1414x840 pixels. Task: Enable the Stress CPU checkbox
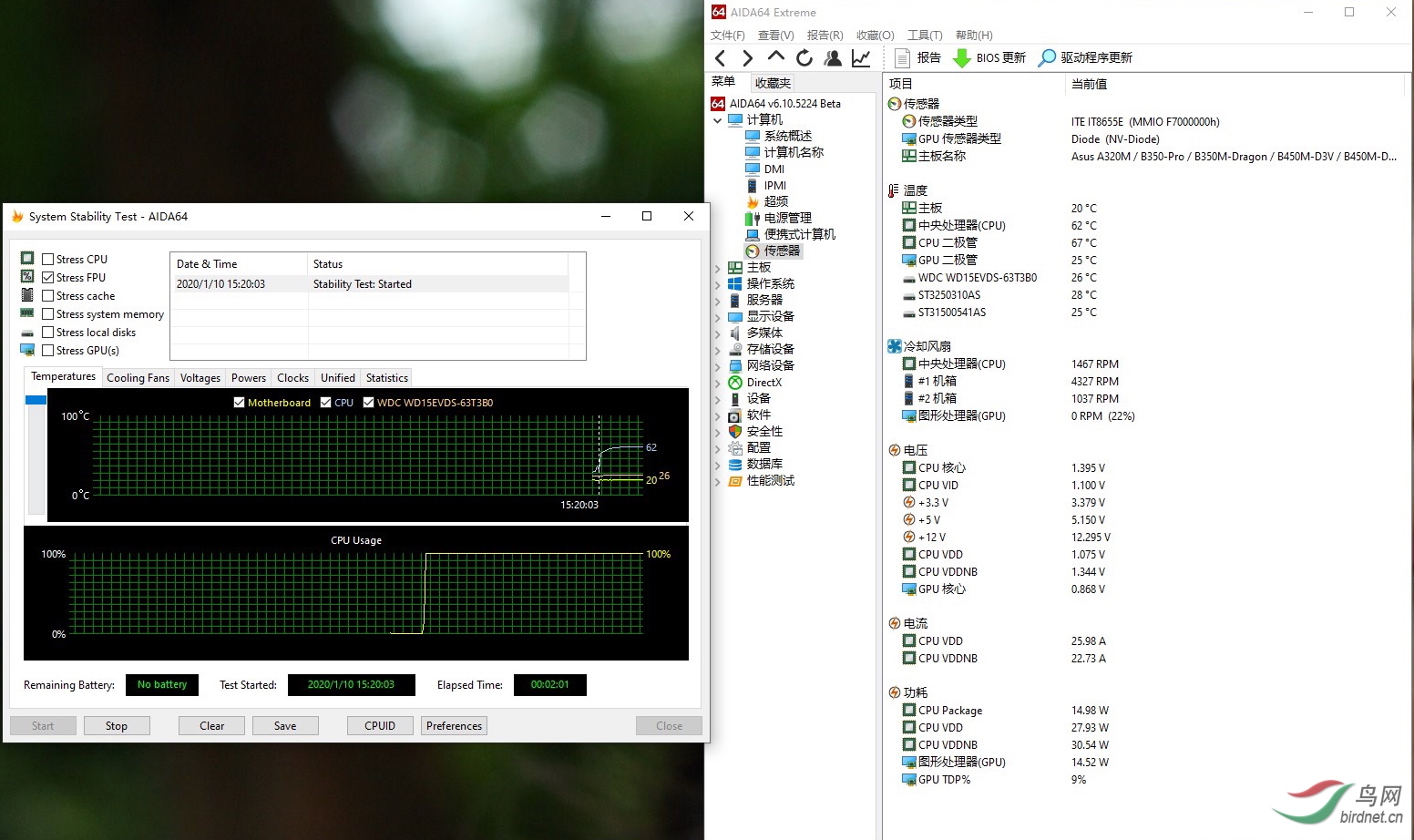47,259
